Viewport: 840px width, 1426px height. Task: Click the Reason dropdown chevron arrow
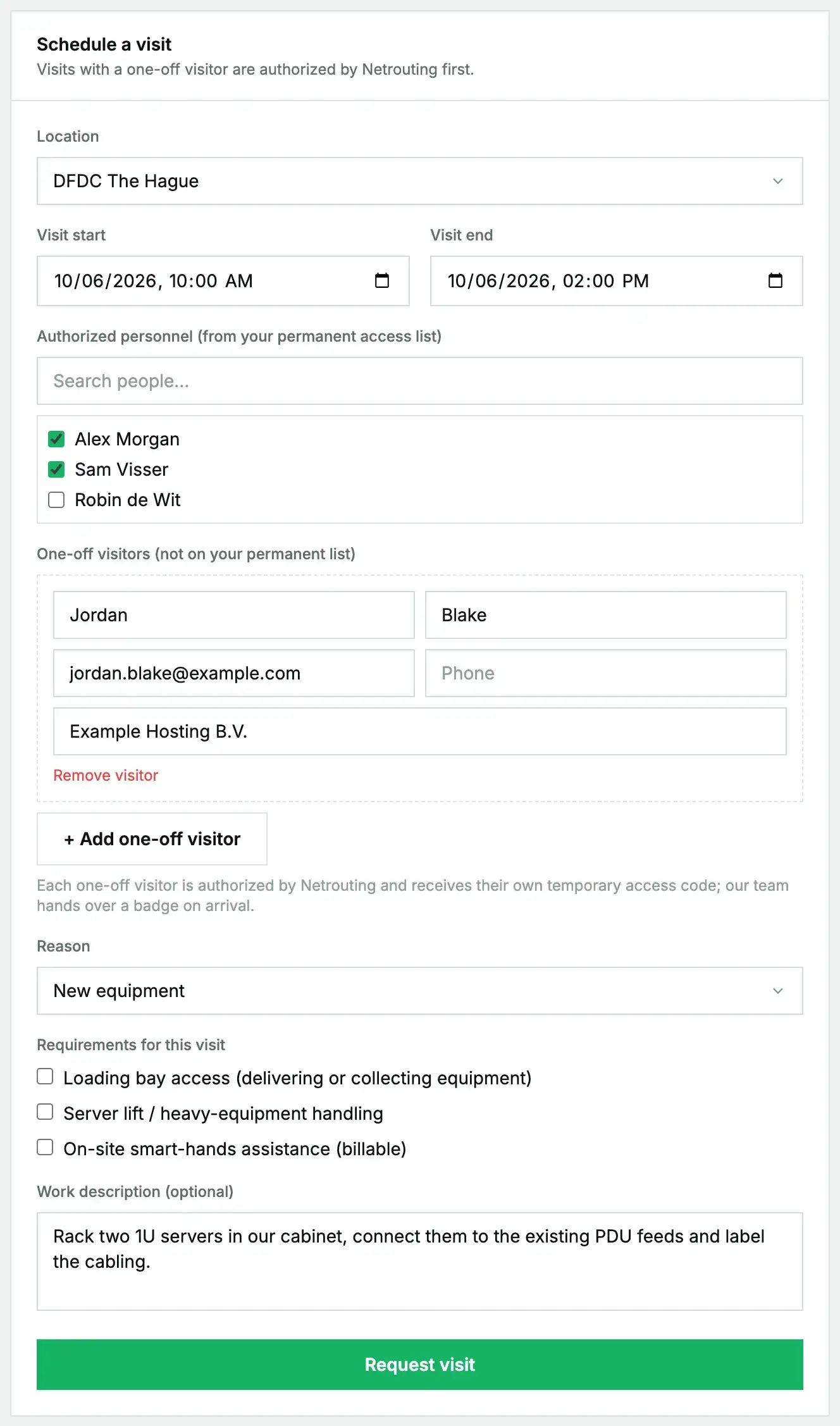pyautogui.click(x=778, y=991)
